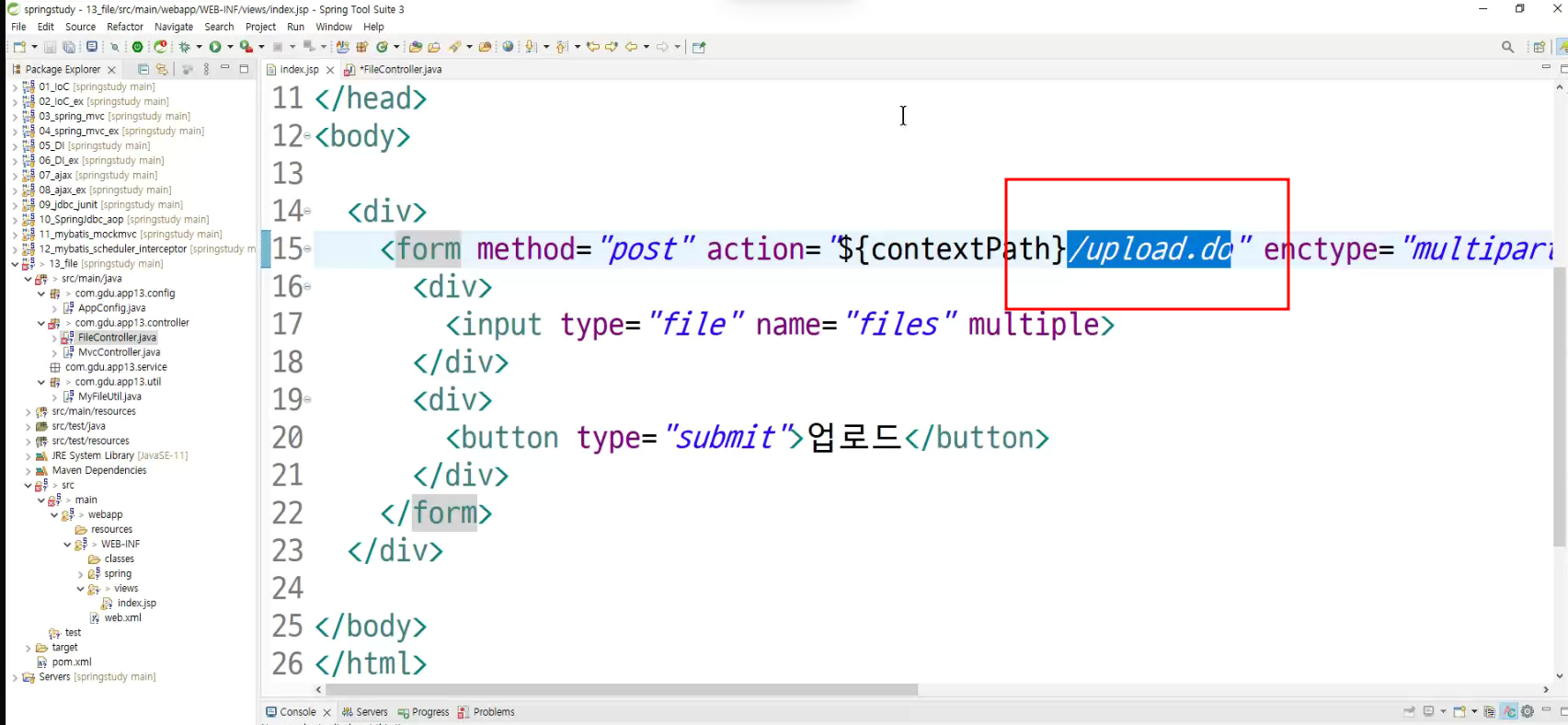The image size is (1568, 725).
Task: Select MyFileUtil.java in the tree
Action: [109, 397]
